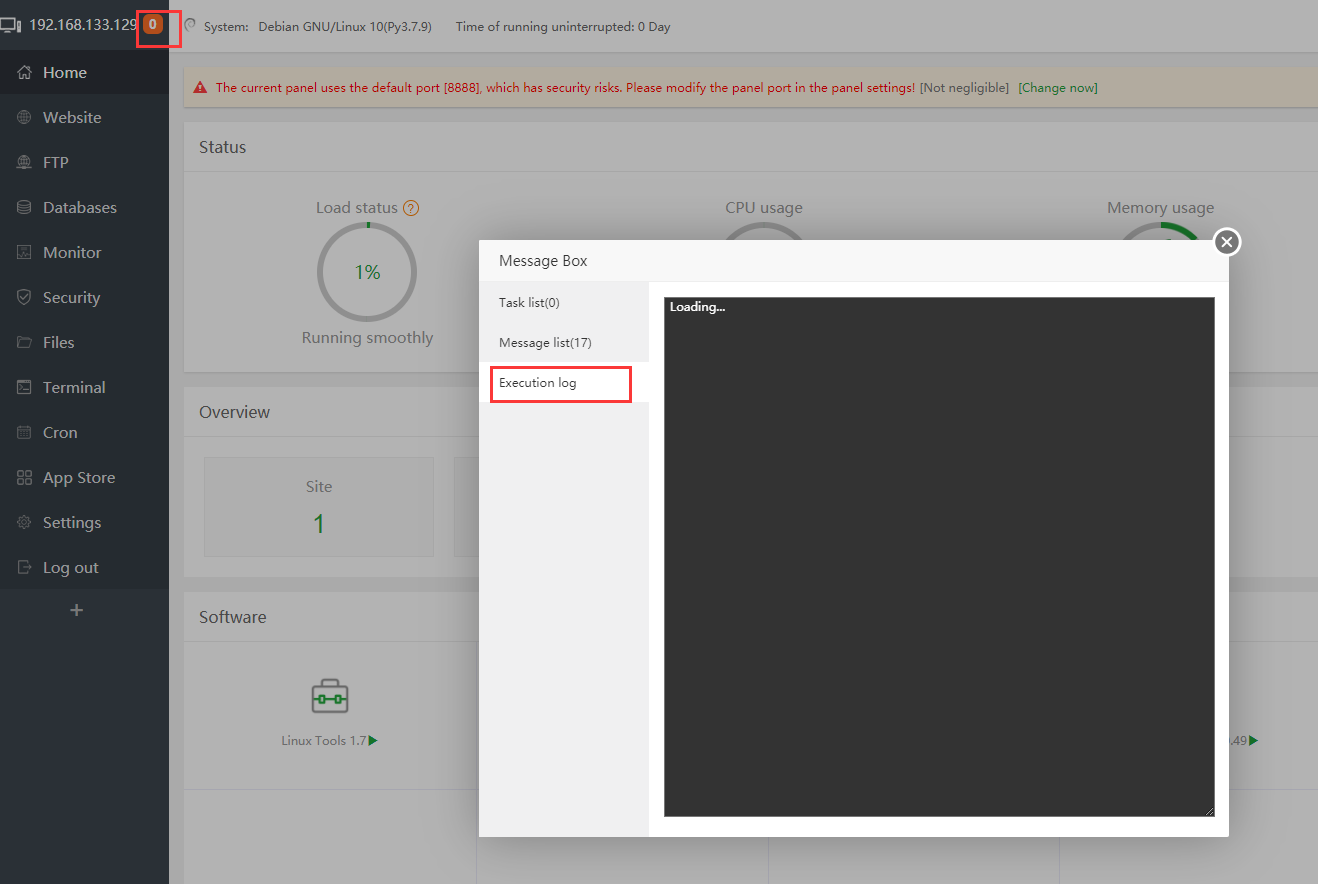Click the Cron calendar icon

(25, 433)
